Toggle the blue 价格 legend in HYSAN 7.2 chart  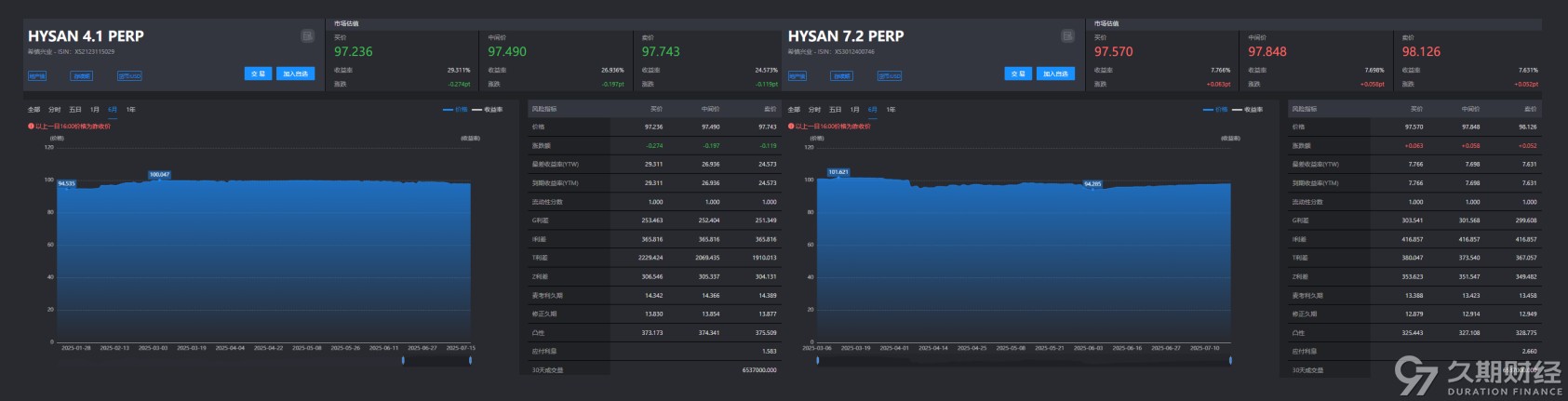pyautogui.click(x=1216, y=110)
